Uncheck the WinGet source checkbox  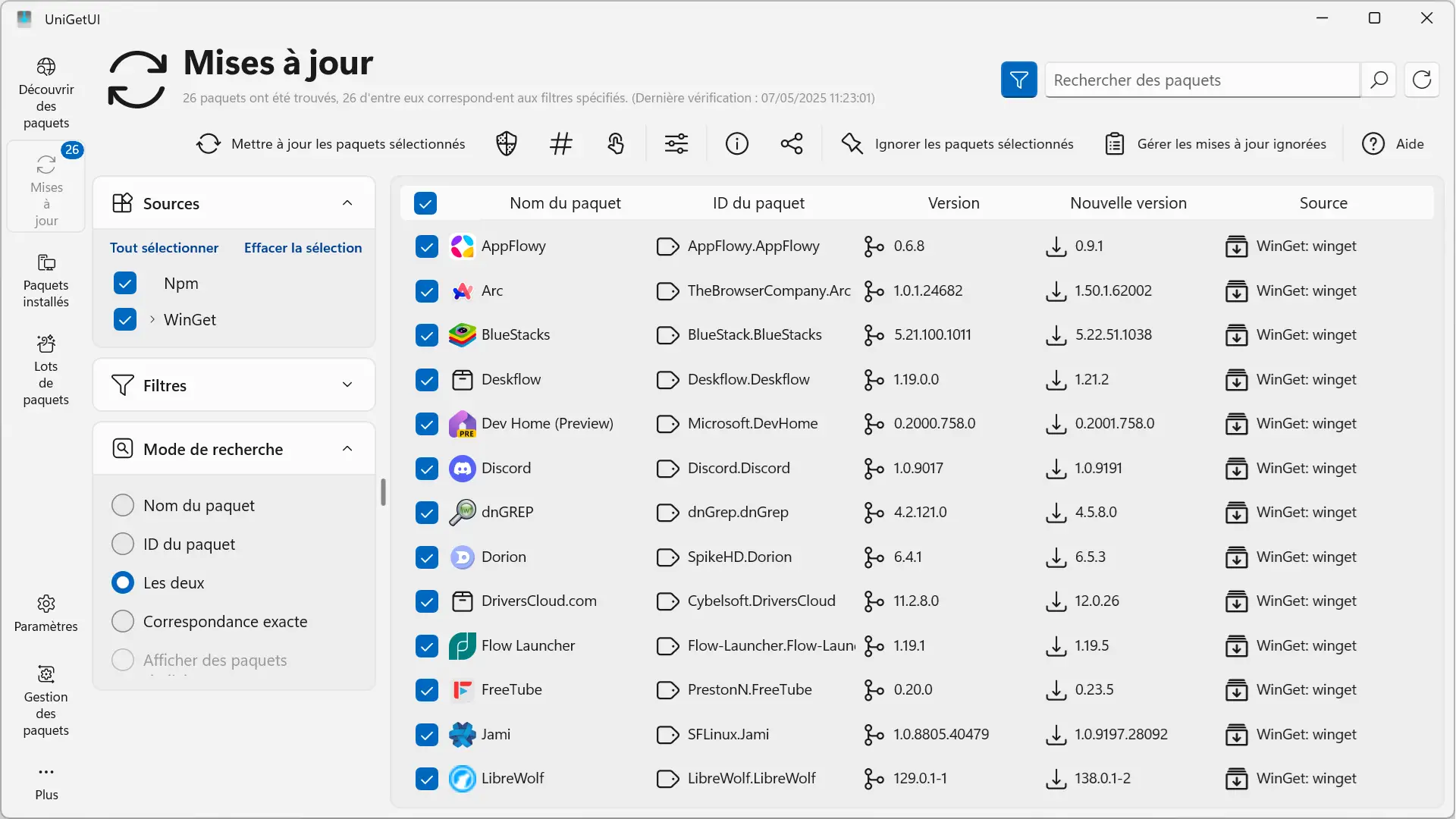pos(125,319)
